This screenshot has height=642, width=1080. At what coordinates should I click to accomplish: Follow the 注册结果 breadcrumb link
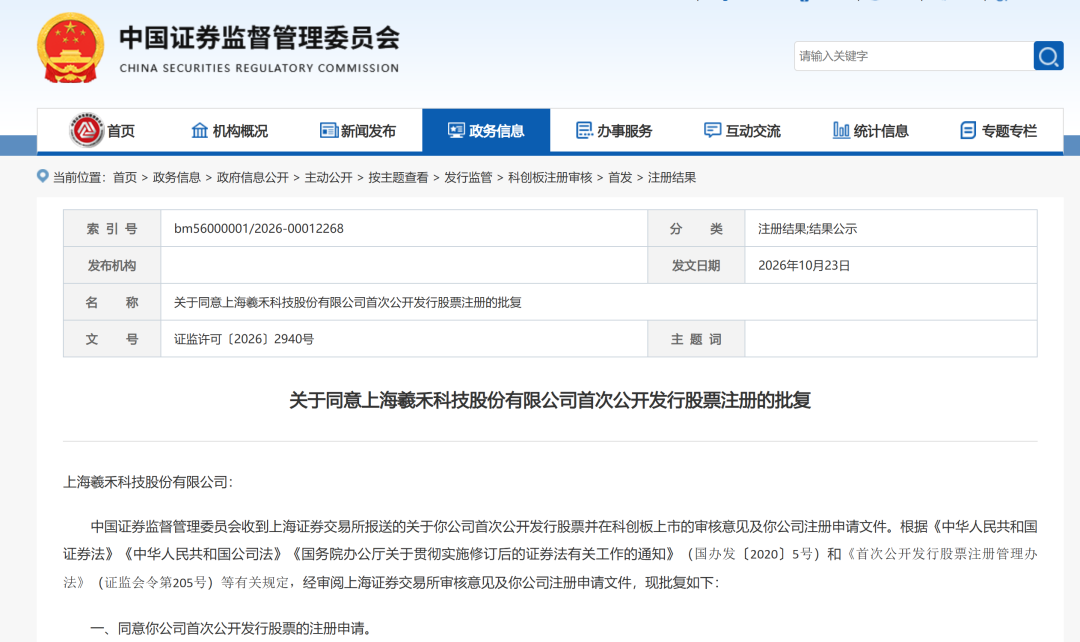[672, 178]
